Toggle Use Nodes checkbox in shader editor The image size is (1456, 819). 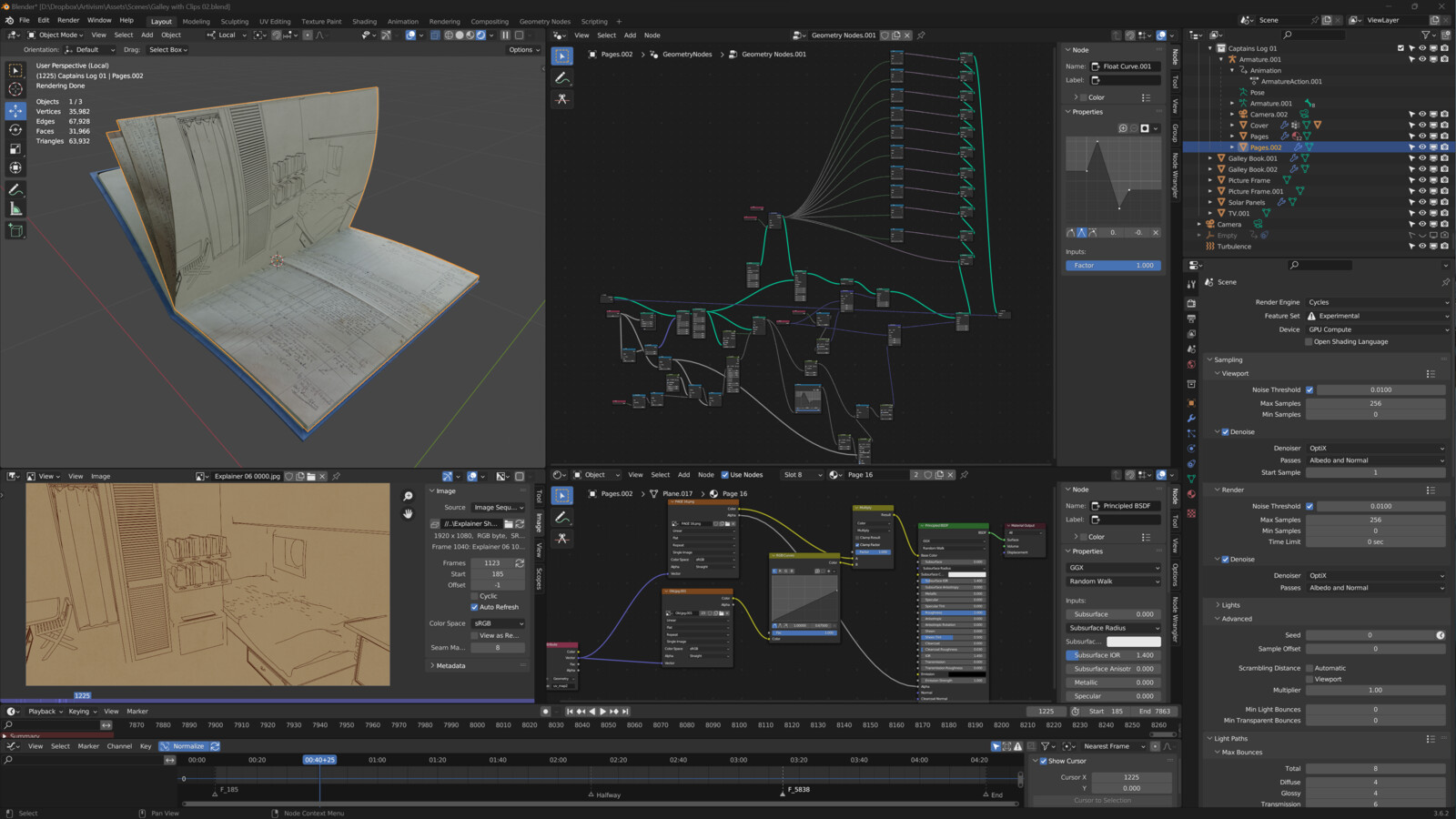725,475
